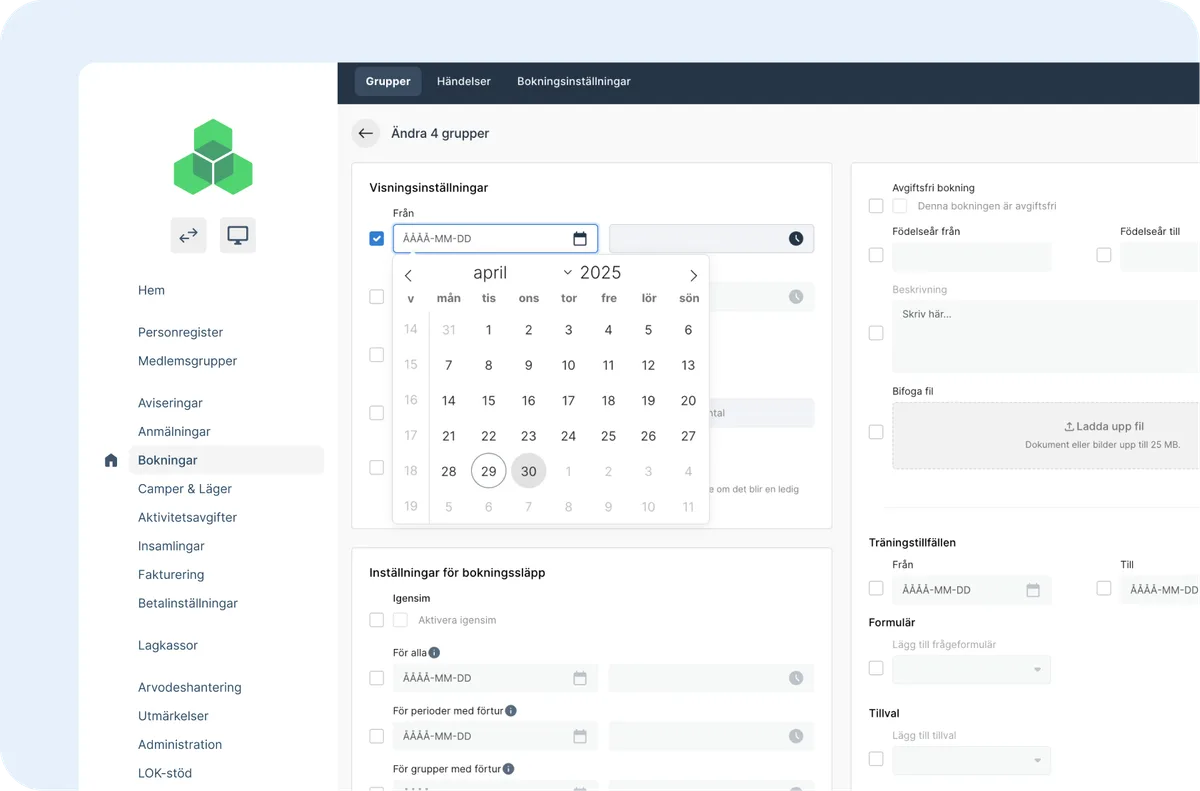The image size is (1200, 791).
Task: Go to the next month in the calendar
Action: point(693,275)
